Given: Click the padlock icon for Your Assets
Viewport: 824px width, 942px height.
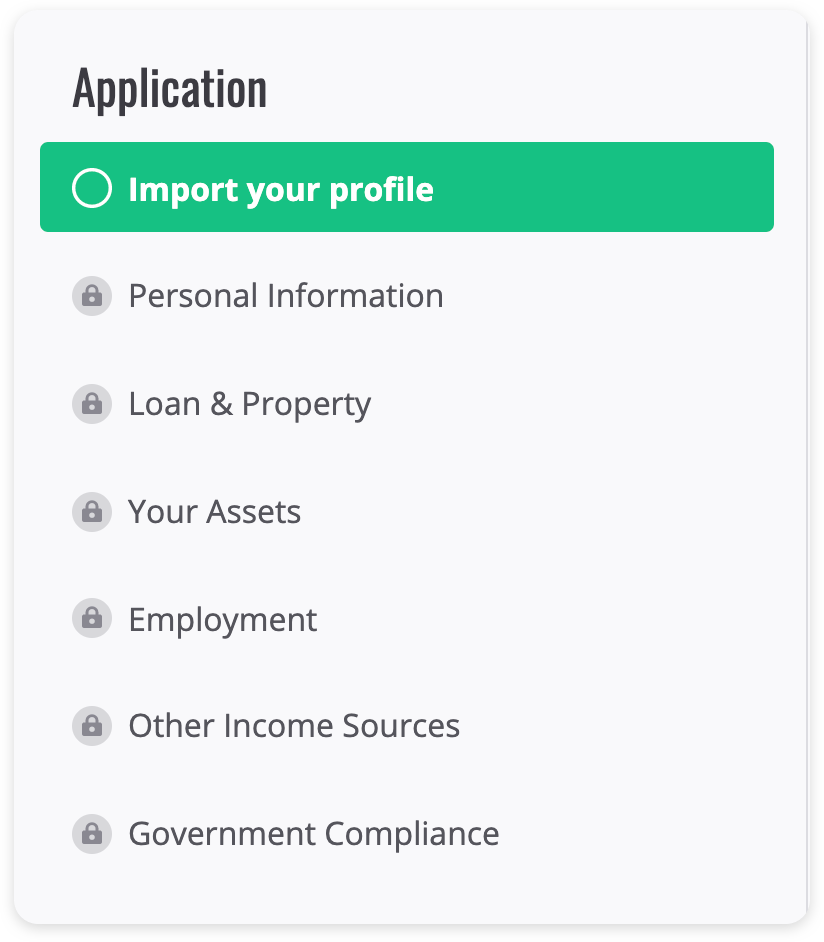Looking at the screenshot, I should coord(92,512).
